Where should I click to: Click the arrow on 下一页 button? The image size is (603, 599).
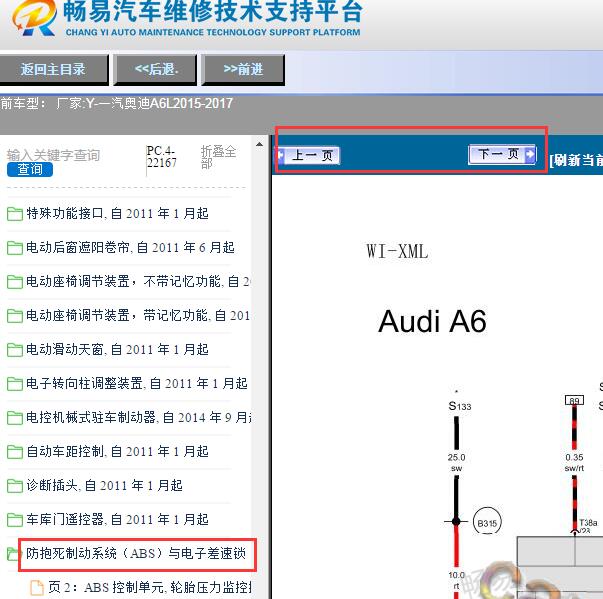[530, 155]
